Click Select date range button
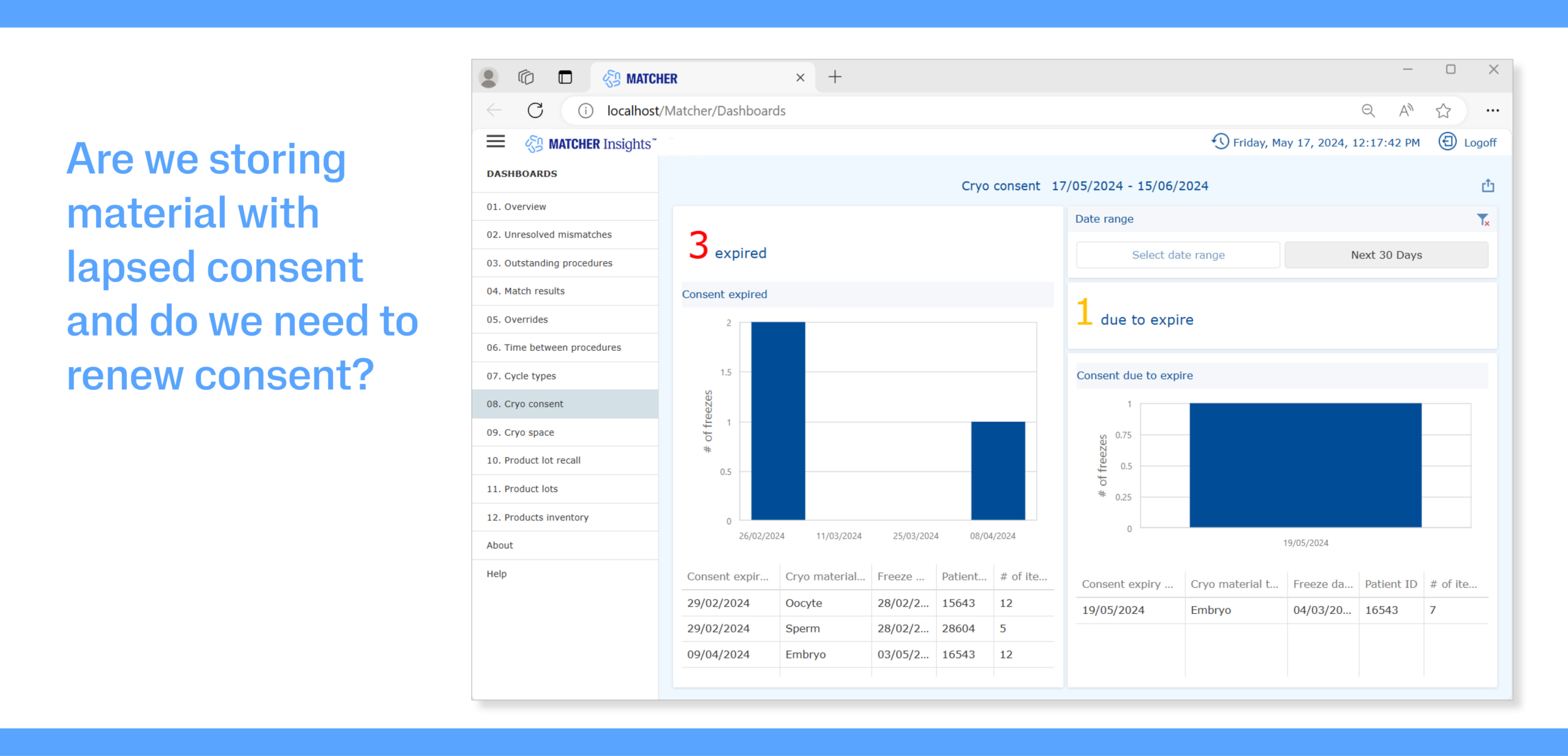The height and width of the screenshot is (756, 1568). 1178,255
